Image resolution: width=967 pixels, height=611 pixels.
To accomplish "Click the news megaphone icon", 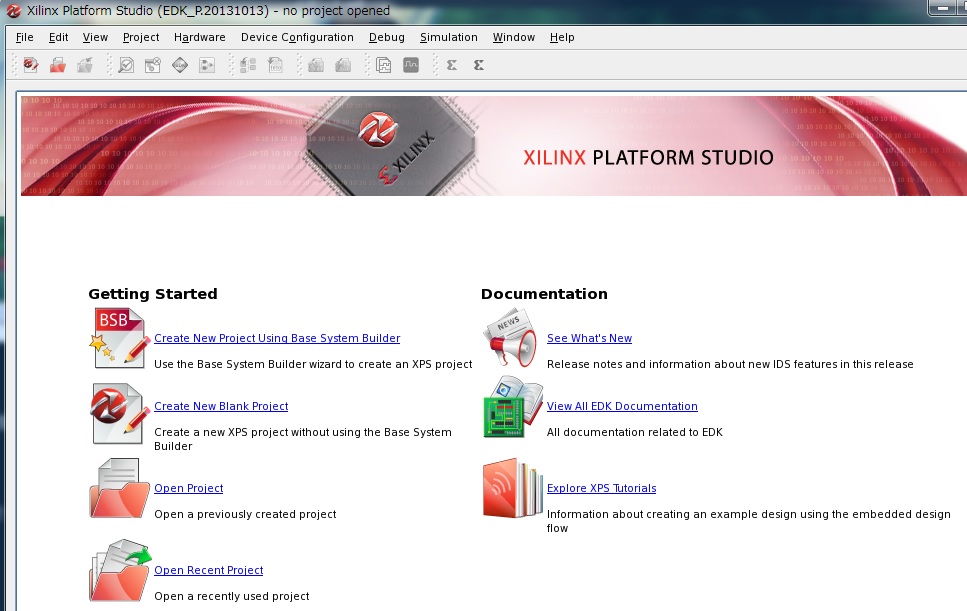I will (x=509, y=338).
